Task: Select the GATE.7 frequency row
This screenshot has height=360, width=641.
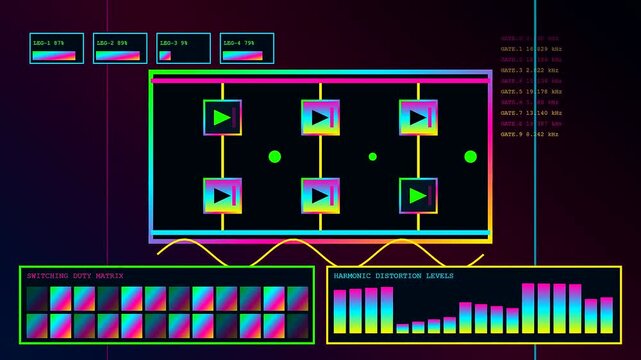Action: [531, 113]
